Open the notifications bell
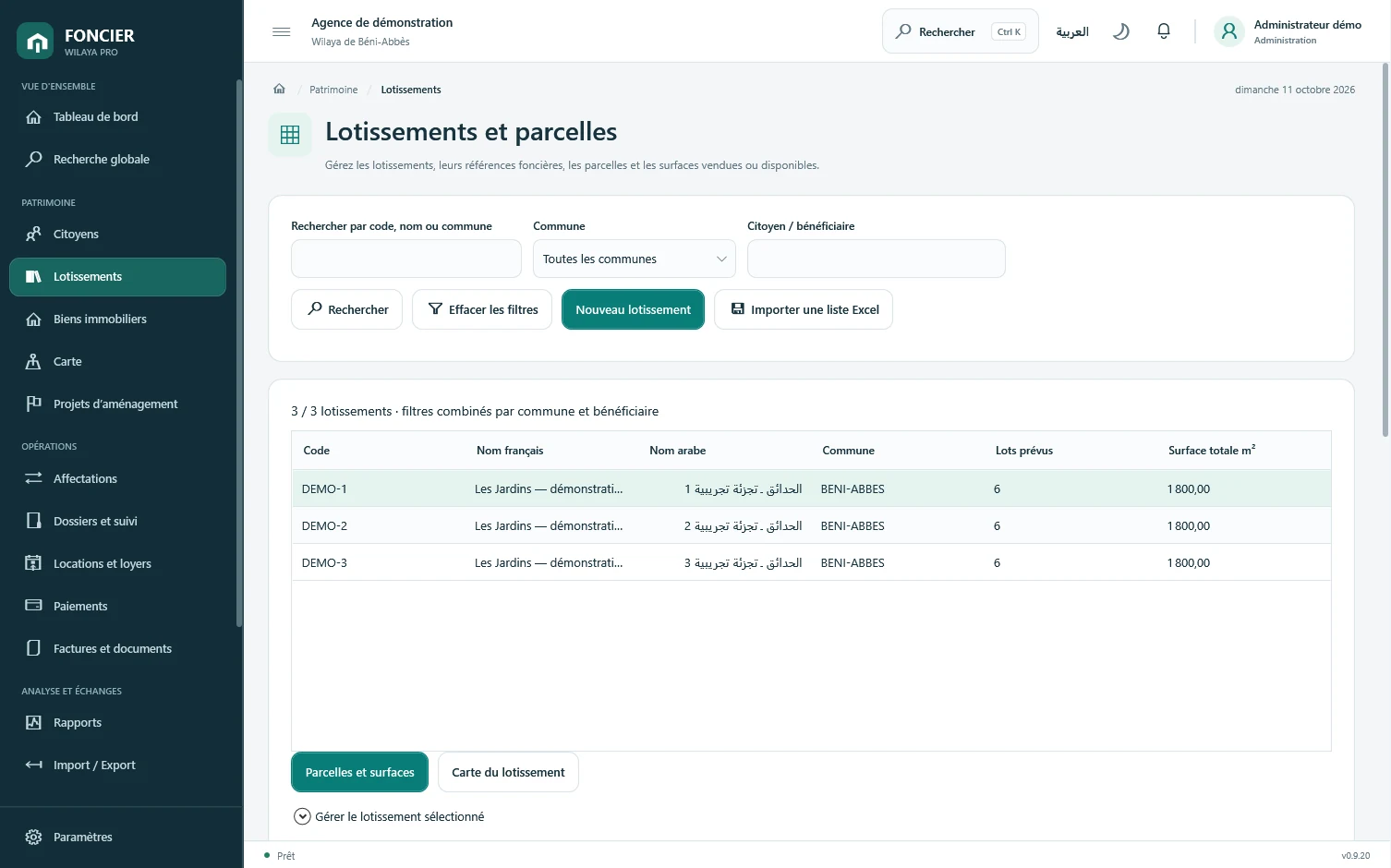Viewport: 1391px width, 868px height. [x=1164, y=31]
